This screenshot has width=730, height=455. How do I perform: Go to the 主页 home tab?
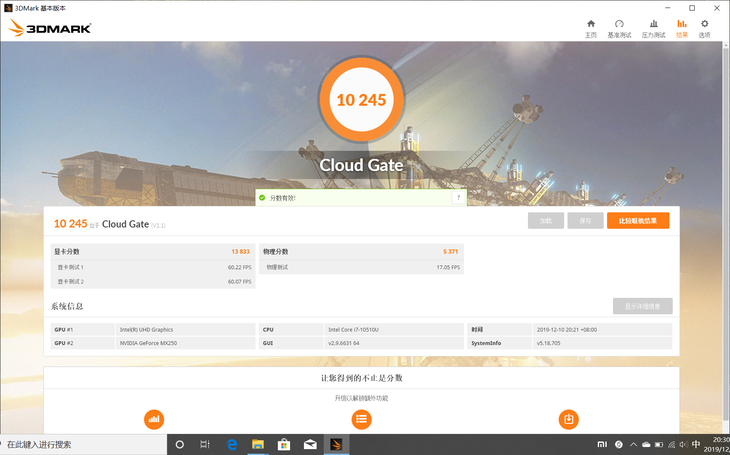pyautogui.click(x=591, y=29)
